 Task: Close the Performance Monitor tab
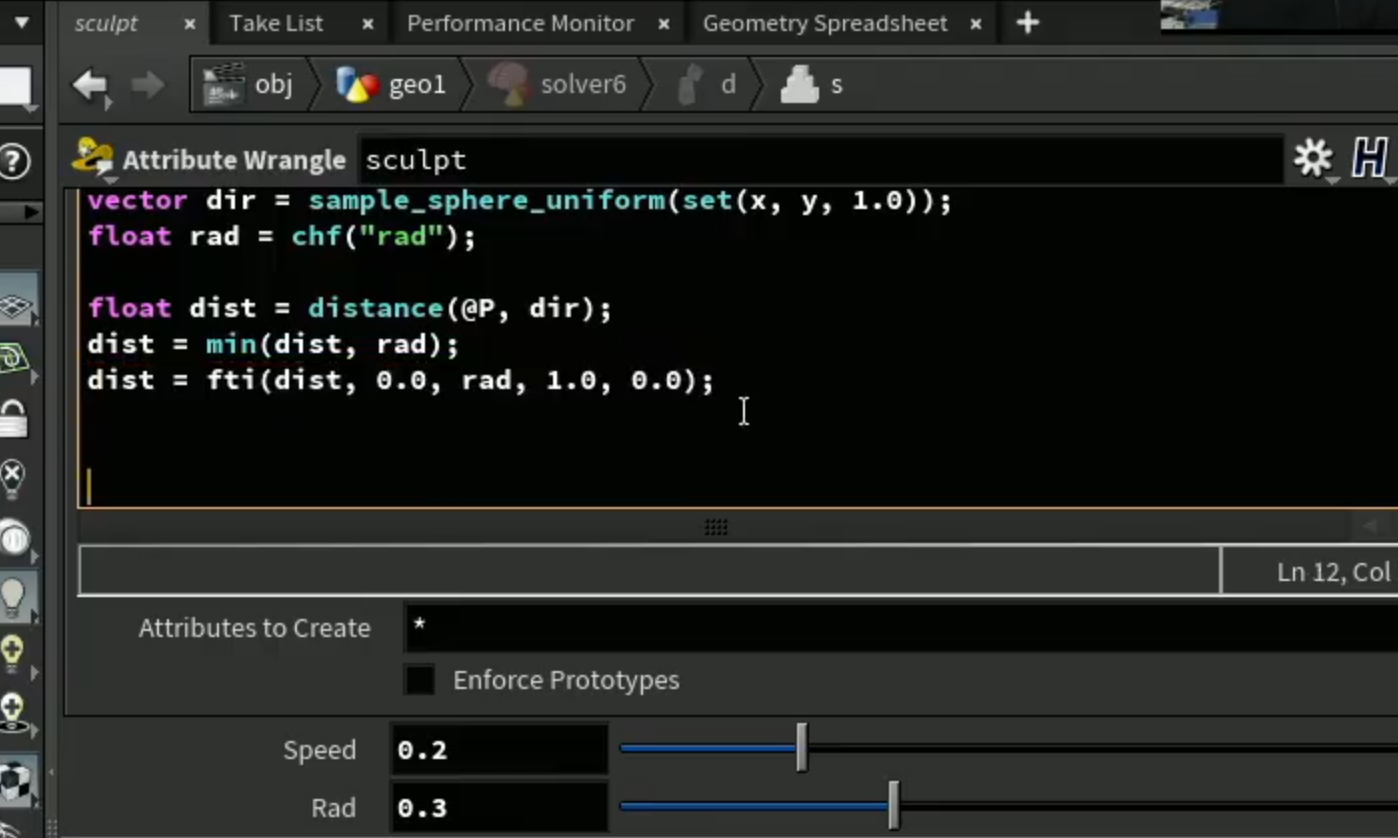click(664, 24)
